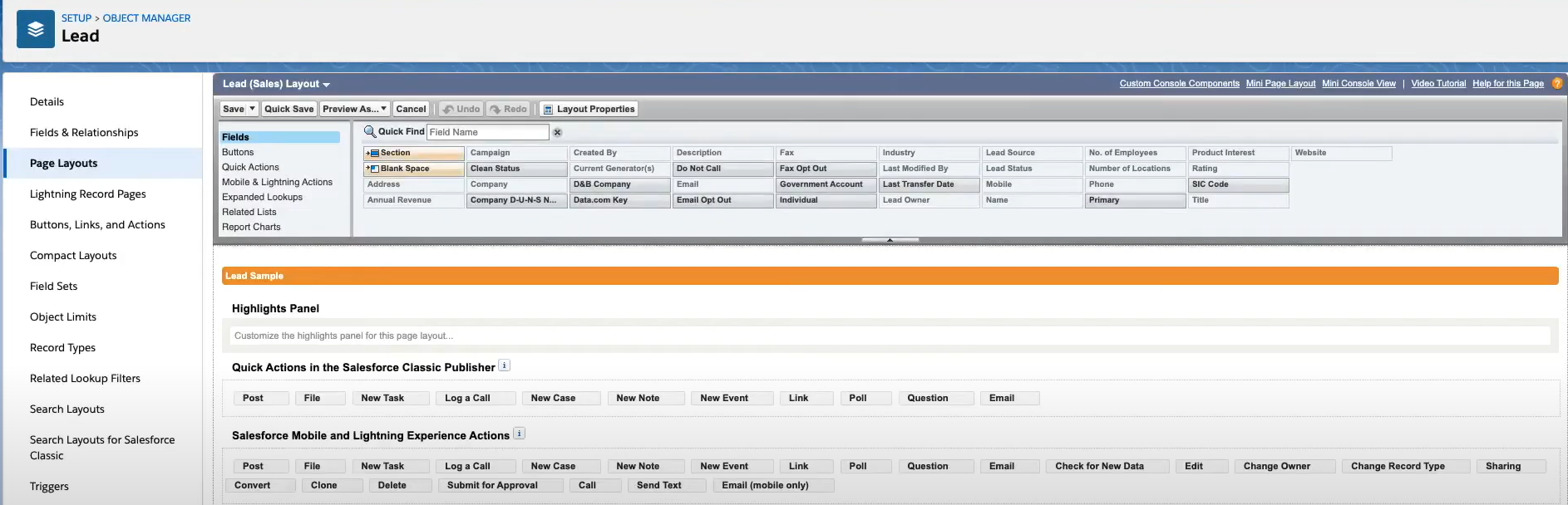The image size is (1568, 505).
Task: Select the Sharing action
Action: [x=1511, y=466]
